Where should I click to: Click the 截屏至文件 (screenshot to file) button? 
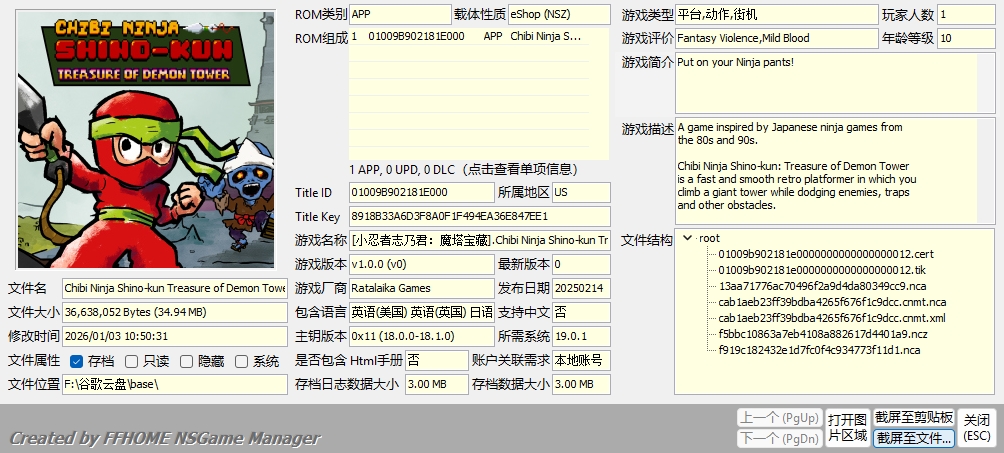point(913,438)
